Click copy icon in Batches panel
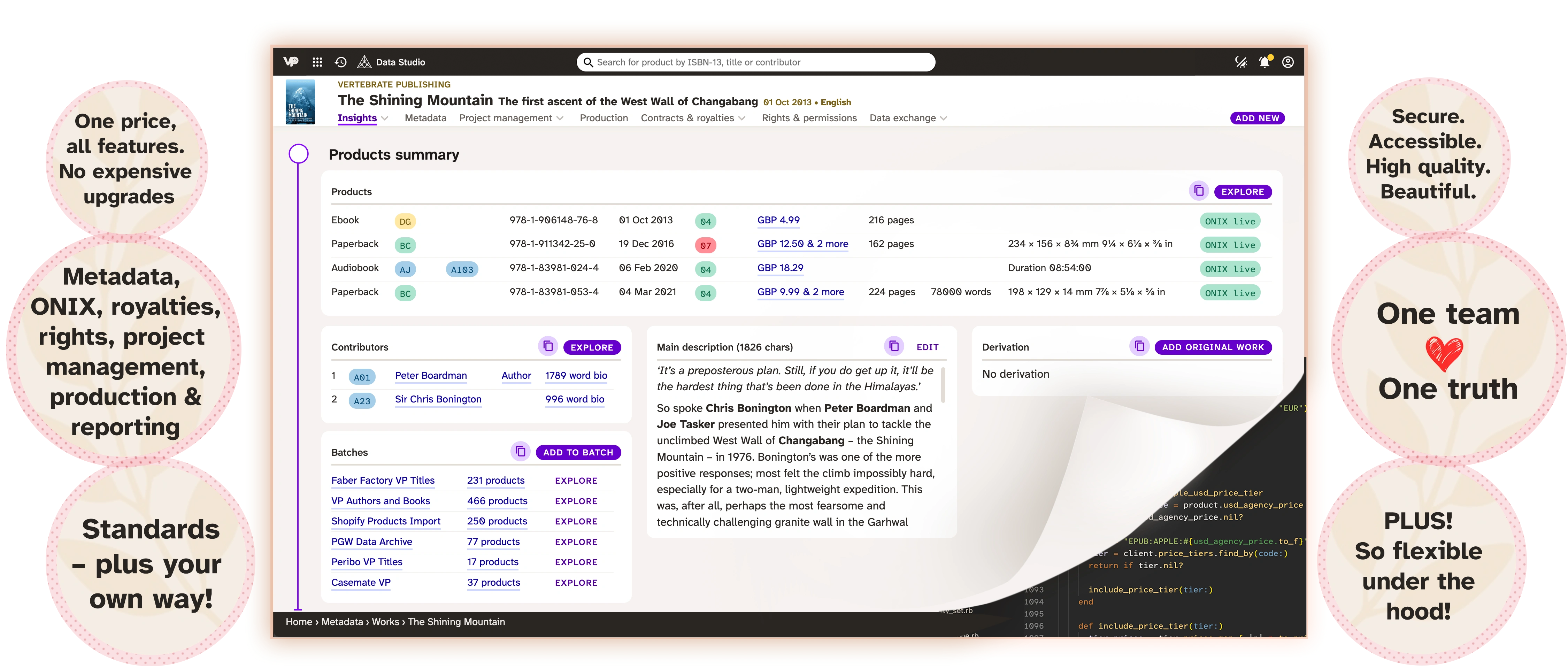This screenshot has height=668, width=1568. click(x=521, y=452)
